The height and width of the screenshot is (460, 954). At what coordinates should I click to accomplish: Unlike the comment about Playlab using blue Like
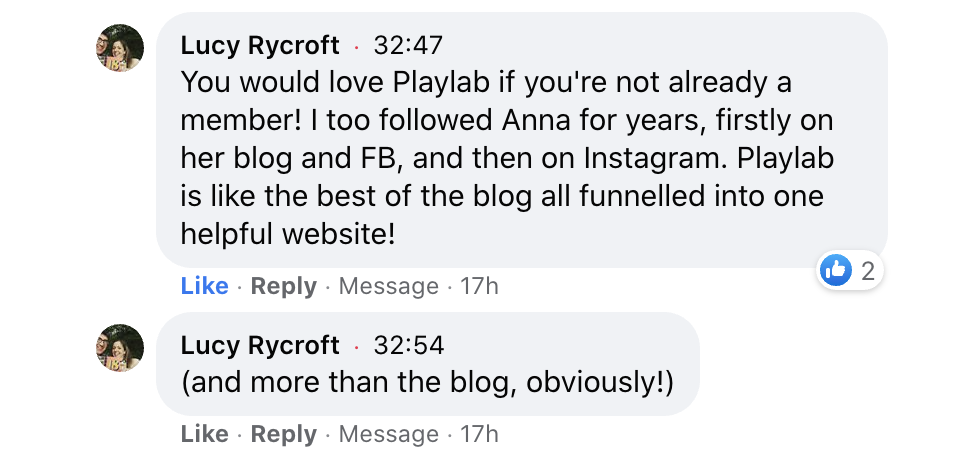[204, 286]
